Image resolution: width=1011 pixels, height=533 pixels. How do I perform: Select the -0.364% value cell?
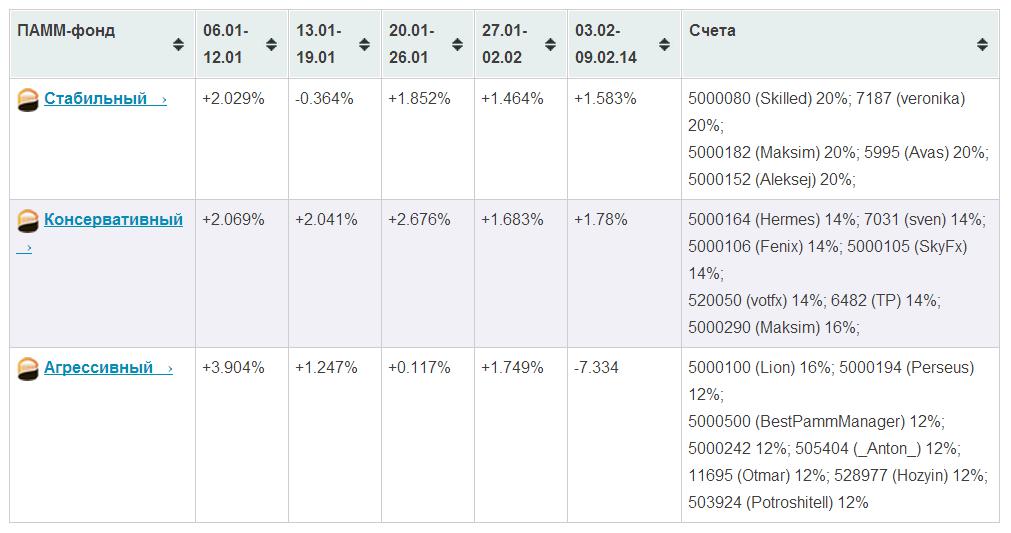[335, 139]
